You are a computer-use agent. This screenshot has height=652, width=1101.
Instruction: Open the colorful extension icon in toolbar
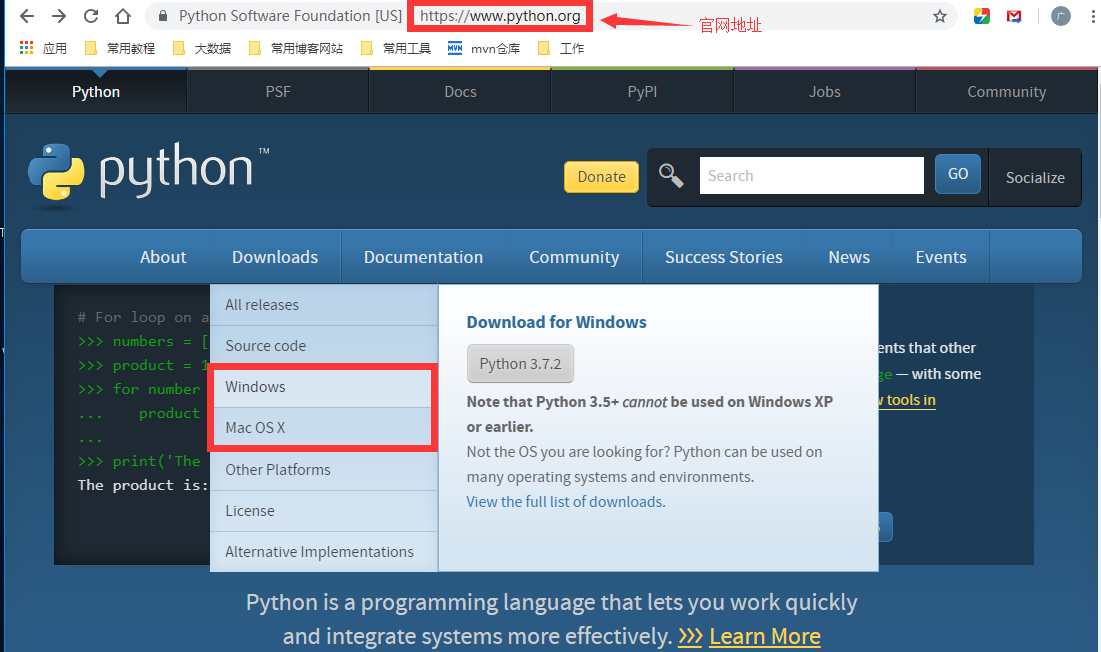(x=982, y=16)
